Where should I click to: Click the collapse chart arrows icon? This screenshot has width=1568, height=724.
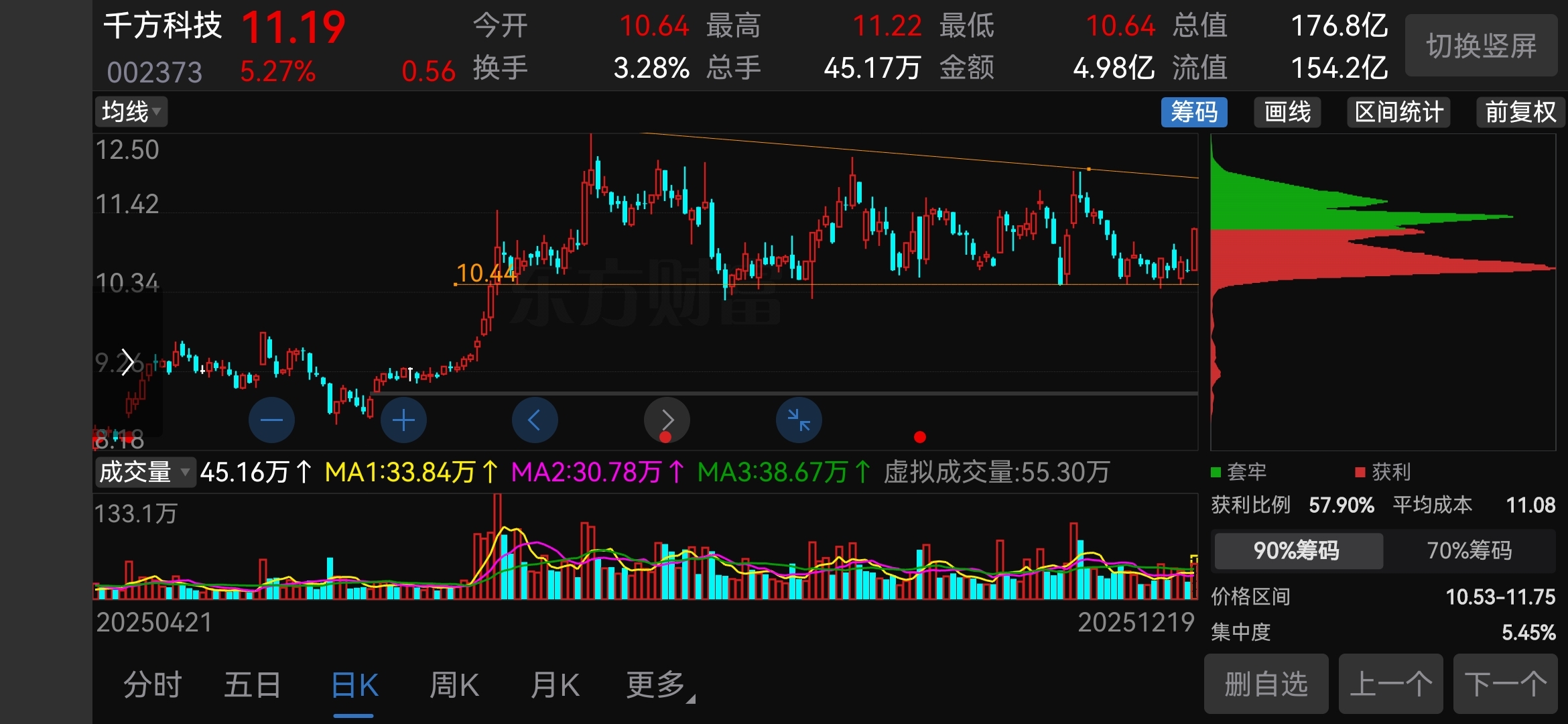[799, 420]
